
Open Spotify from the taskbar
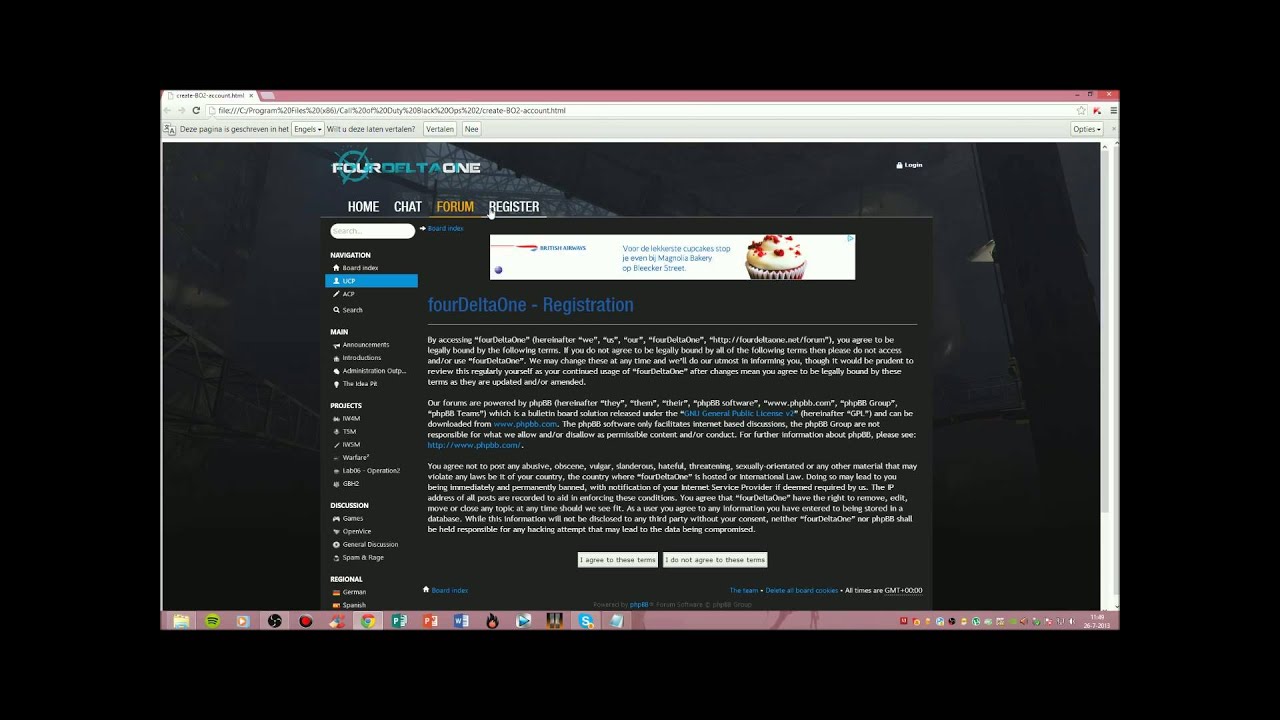[x=212, y=621]
